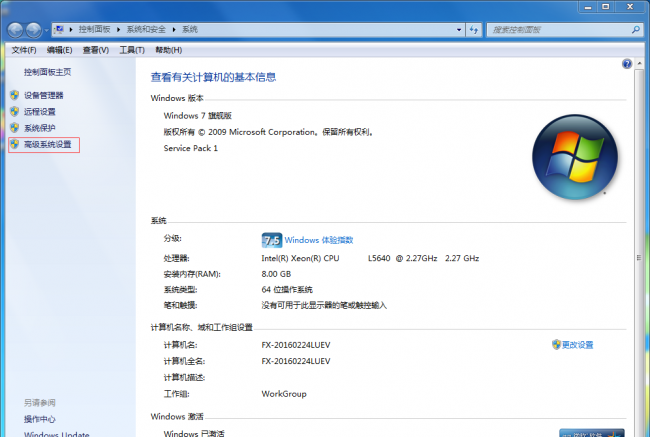Go back with the Back arrow button
Image resolution: width=650 pixels, height=437 pixels.
pos(15,30)
